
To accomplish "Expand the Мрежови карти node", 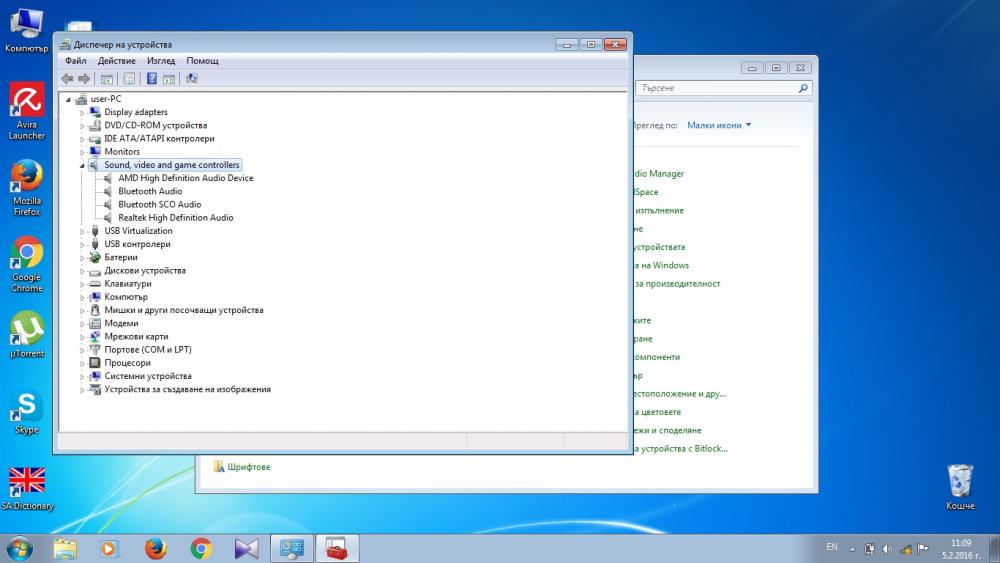I will tap(82, 337).
